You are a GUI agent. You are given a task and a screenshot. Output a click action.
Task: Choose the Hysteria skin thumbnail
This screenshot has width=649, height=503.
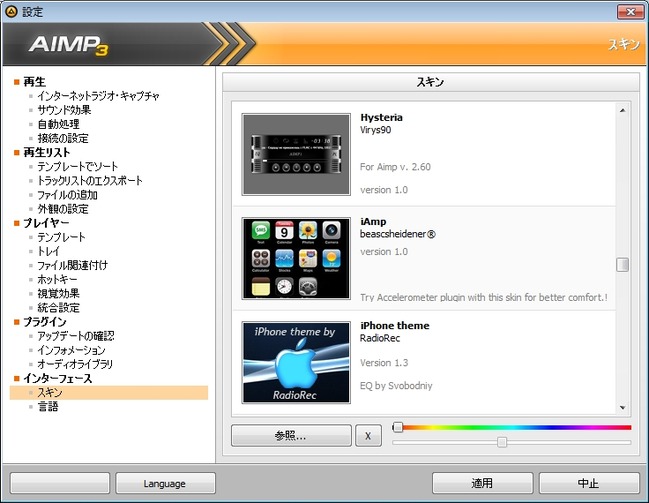point(296,154)
